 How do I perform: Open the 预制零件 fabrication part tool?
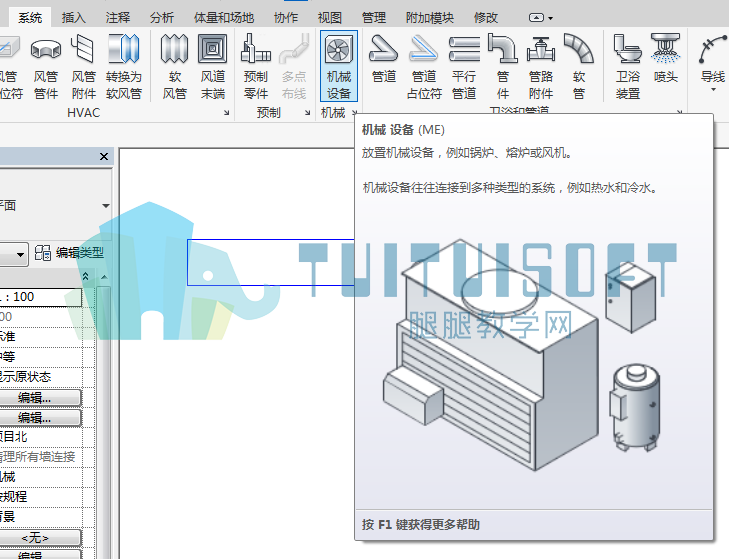click(x=256, y=67)
